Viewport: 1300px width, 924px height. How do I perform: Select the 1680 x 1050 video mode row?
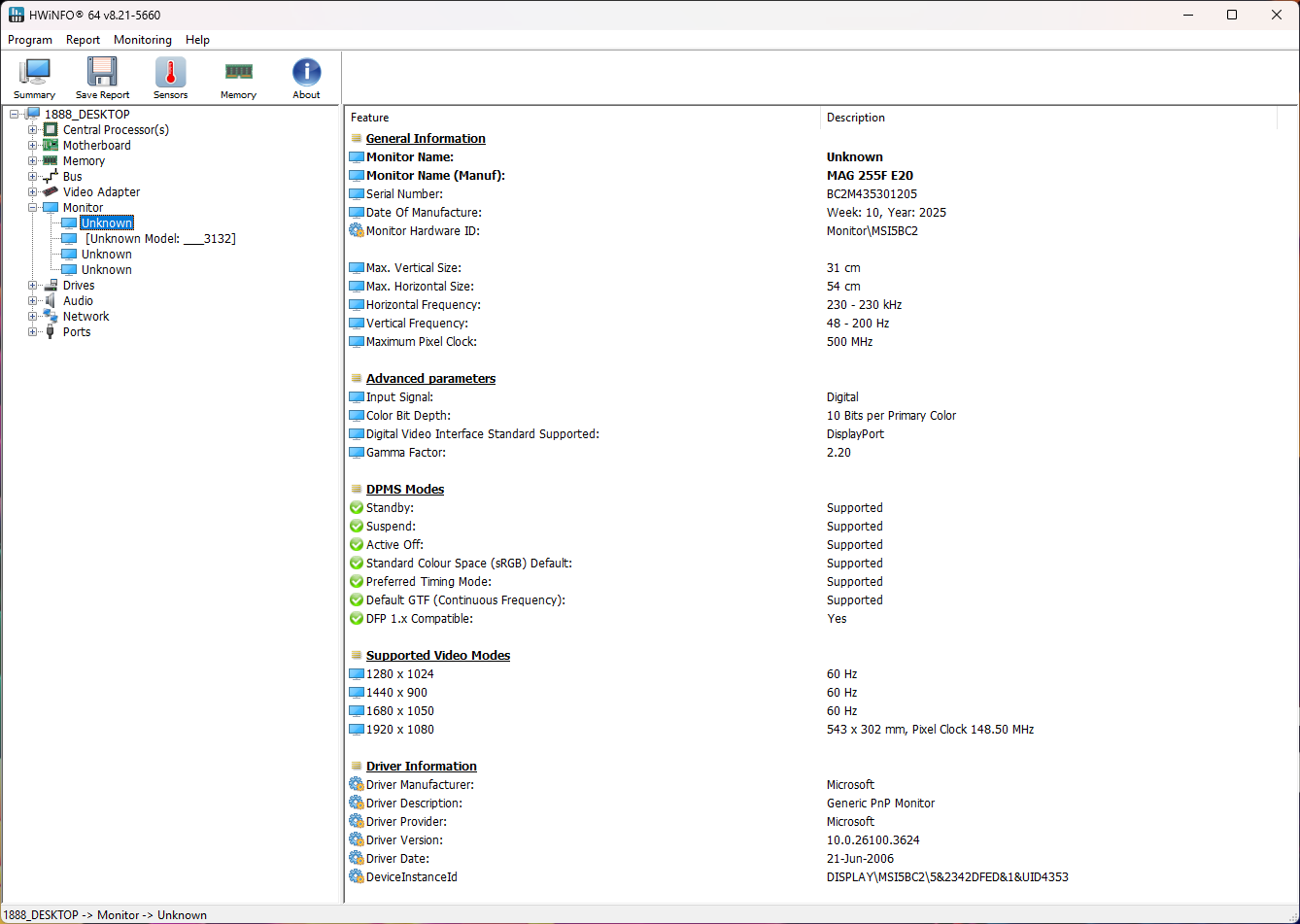tap(400, 711)
